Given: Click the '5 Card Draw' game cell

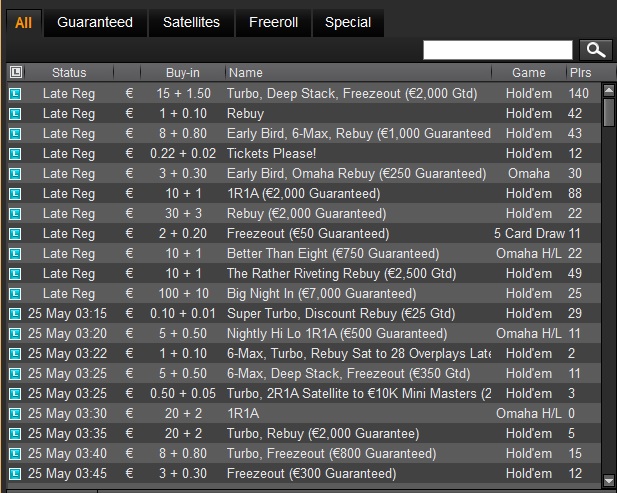Looking at the screenshot, I should click(x=529, y=233).
